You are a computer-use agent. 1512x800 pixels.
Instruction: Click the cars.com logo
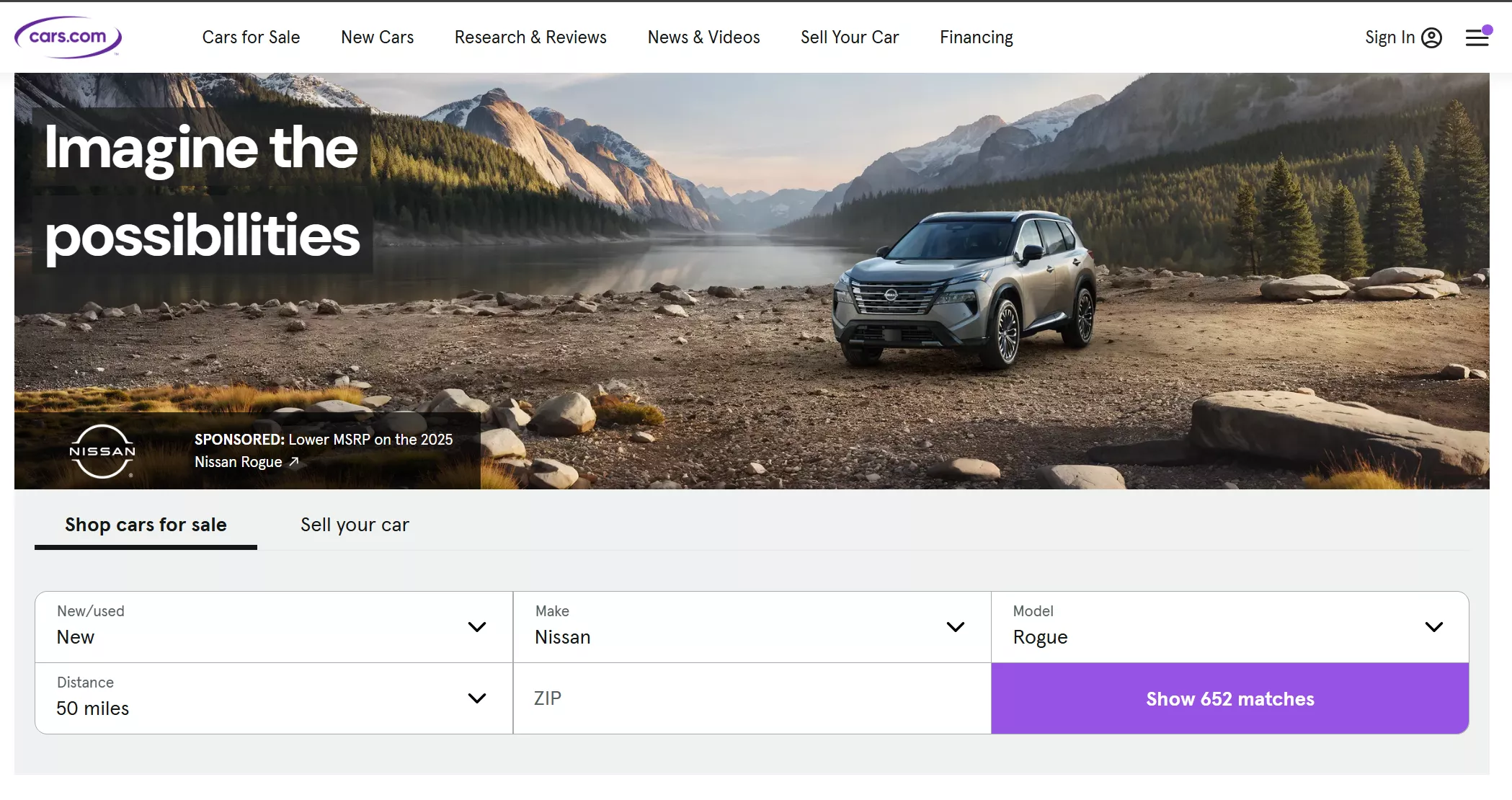click(x=68, y=37)
